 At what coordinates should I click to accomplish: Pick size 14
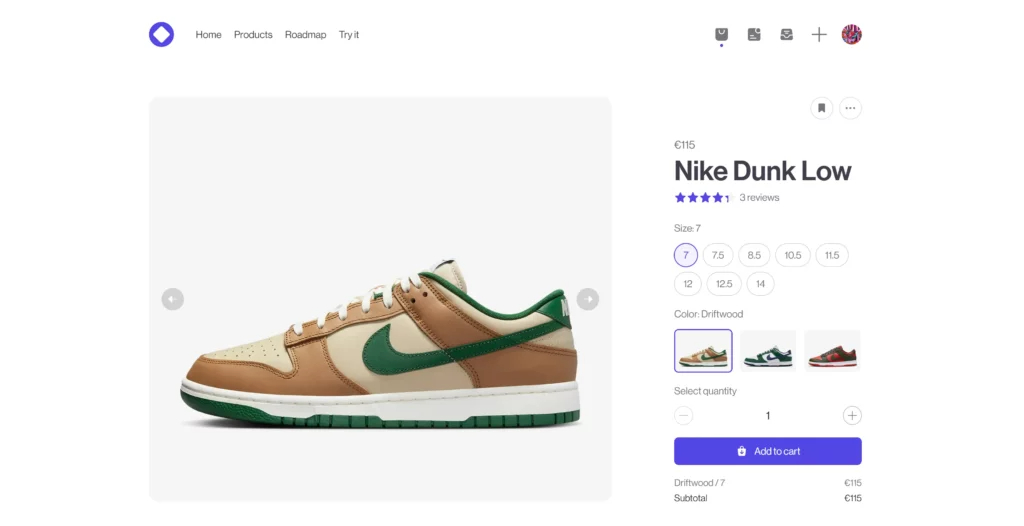pyautogui.click(x=760, y=284)
